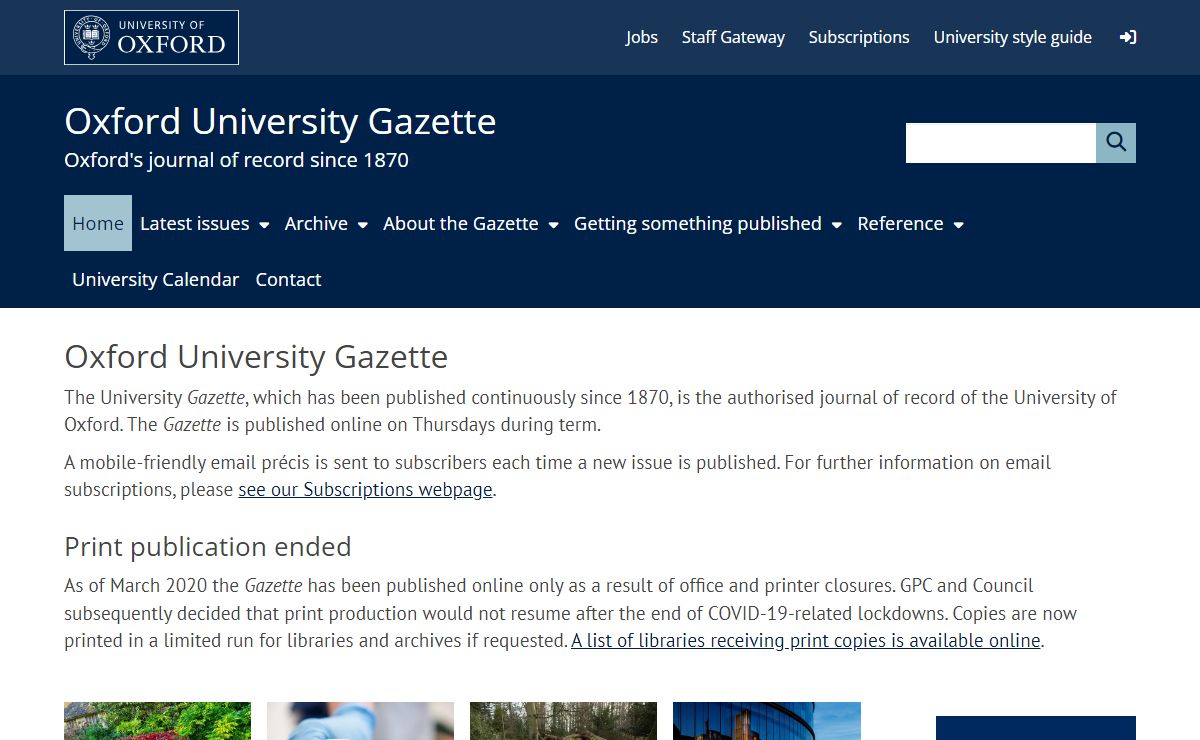Click the University of Oxford logo

click(x=151, y=38)
